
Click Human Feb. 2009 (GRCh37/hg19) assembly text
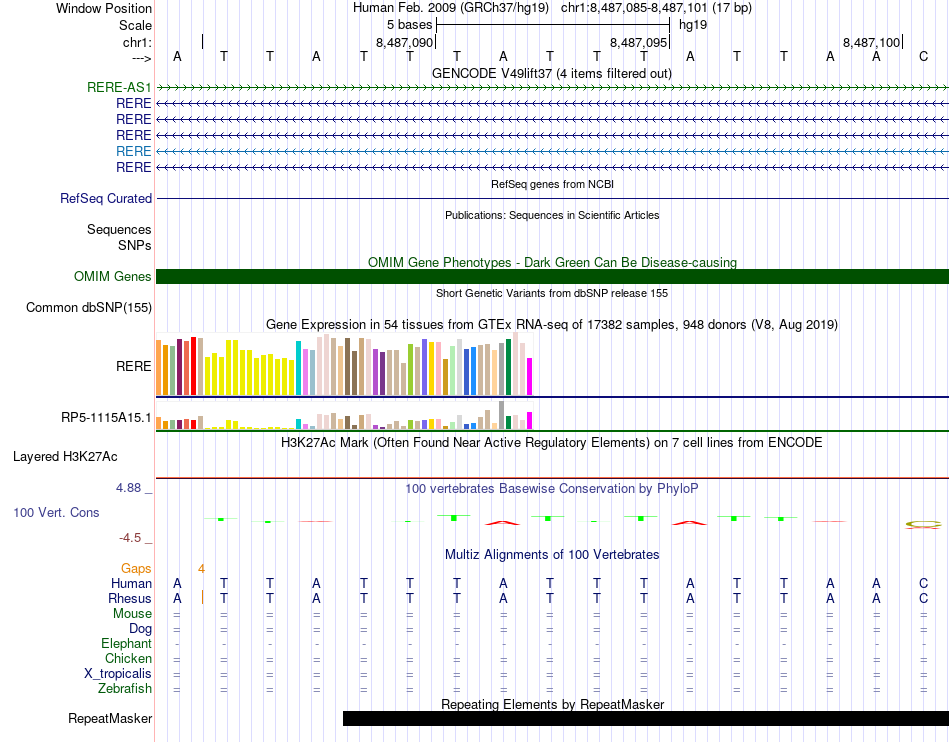pyautogui.click(x=451, y=8)
